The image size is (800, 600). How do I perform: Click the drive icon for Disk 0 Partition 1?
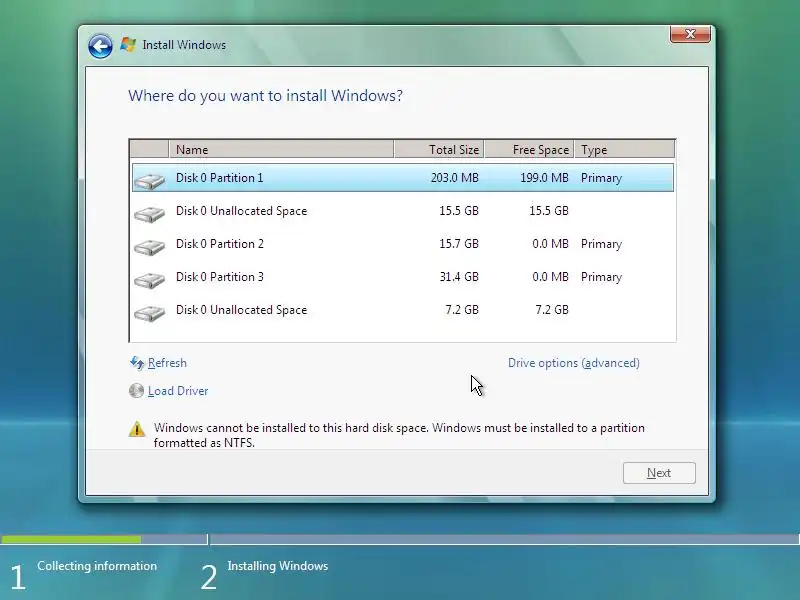point(149,181)
